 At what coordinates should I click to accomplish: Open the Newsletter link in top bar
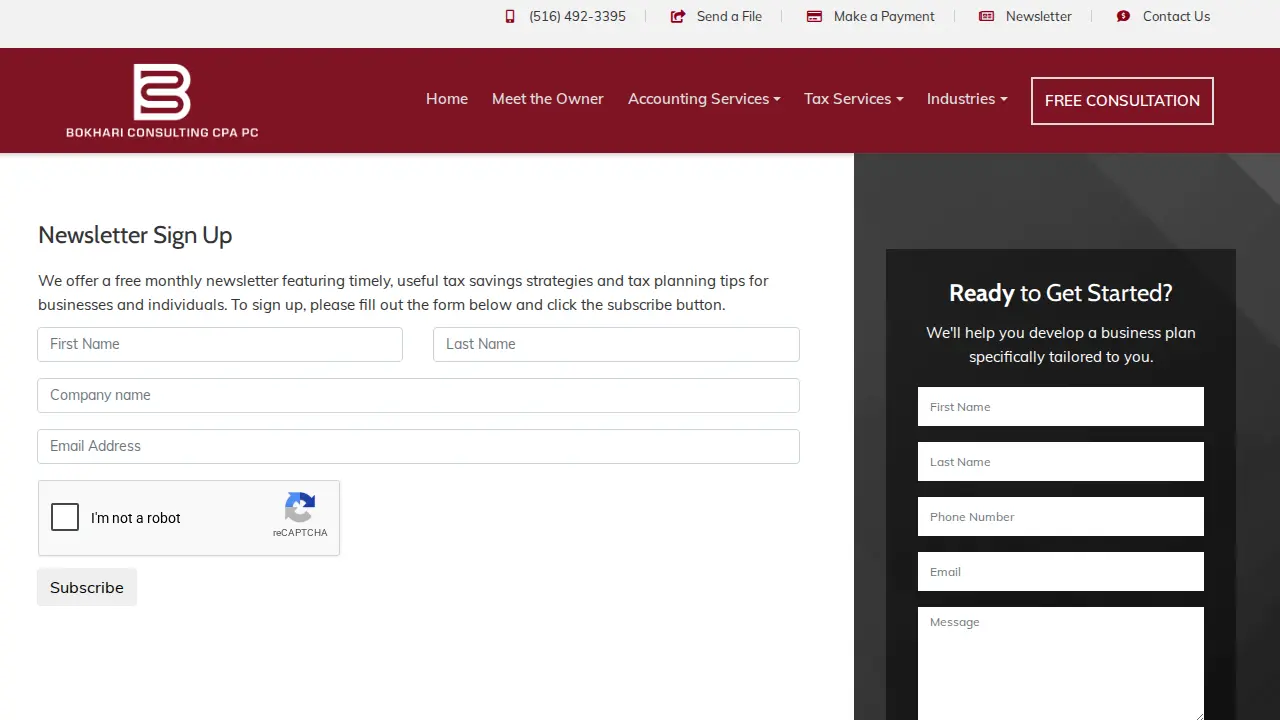click(x=1038, y=16)
